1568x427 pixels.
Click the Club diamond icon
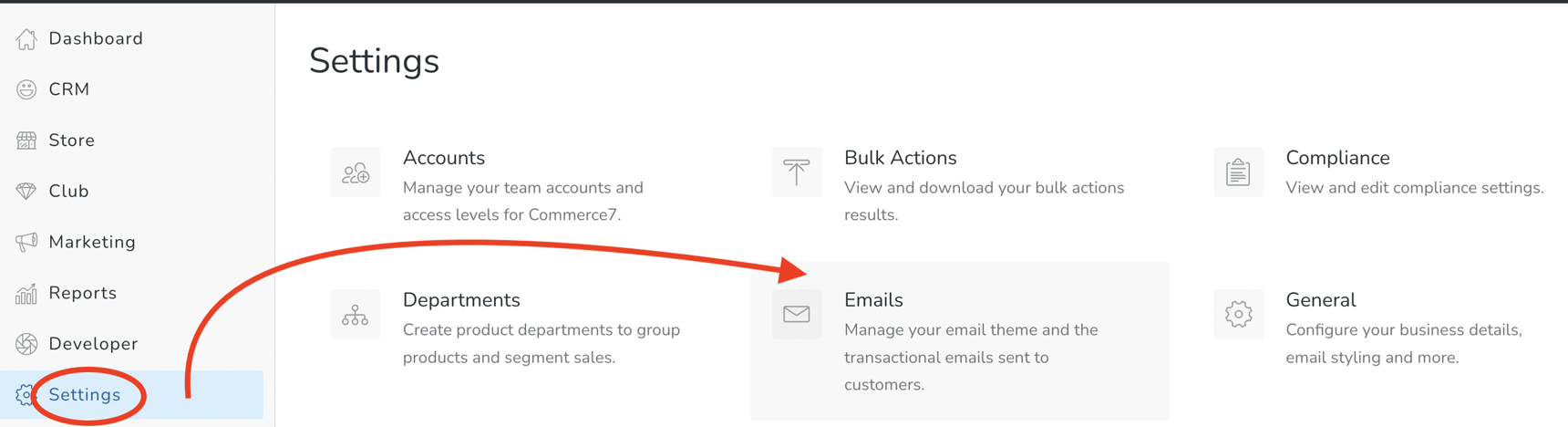(26, 192)
